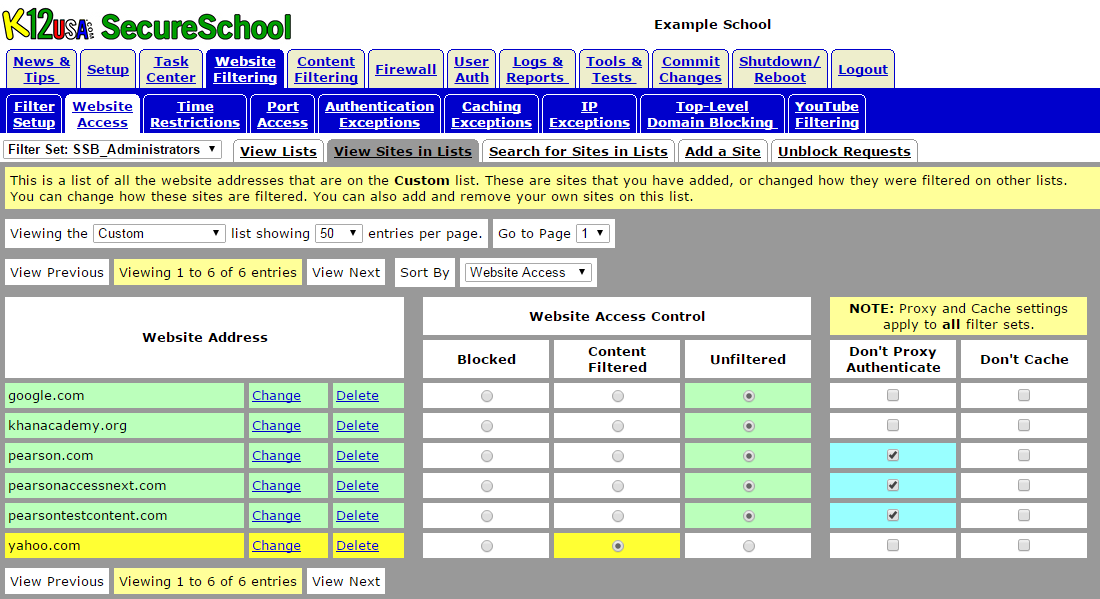Set yahoo.com to Blocked
The height and width of the screenshot is (599, 1100).
tap(486, 546)
